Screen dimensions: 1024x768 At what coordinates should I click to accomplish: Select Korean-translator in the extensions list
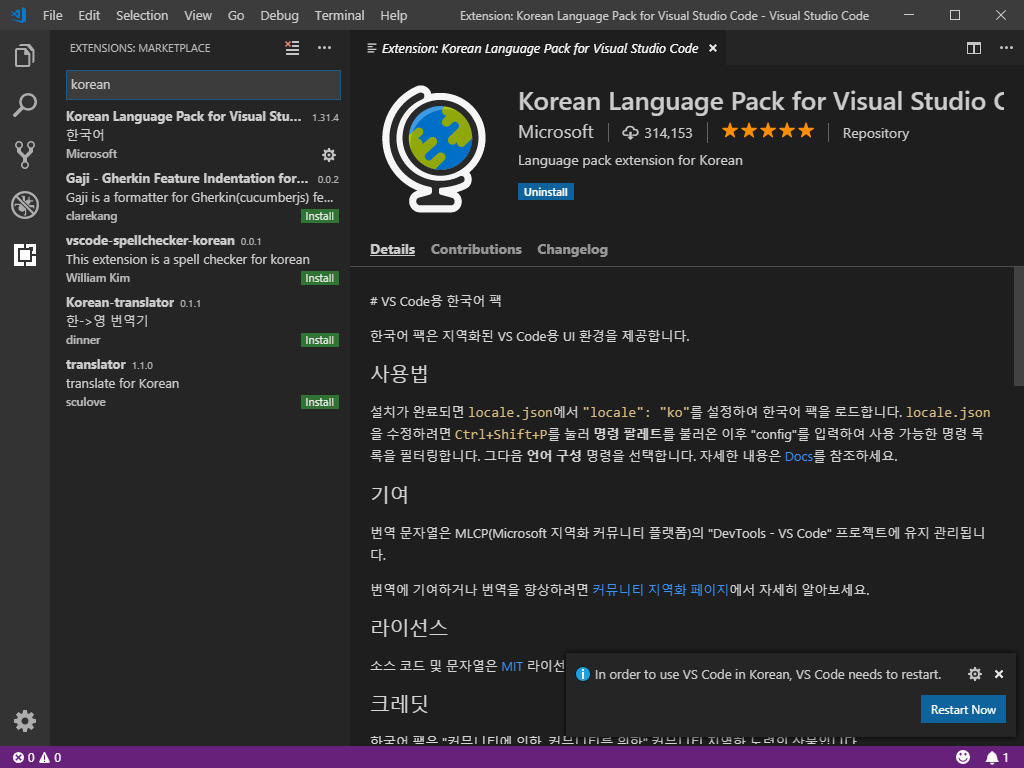pos(202,321)
